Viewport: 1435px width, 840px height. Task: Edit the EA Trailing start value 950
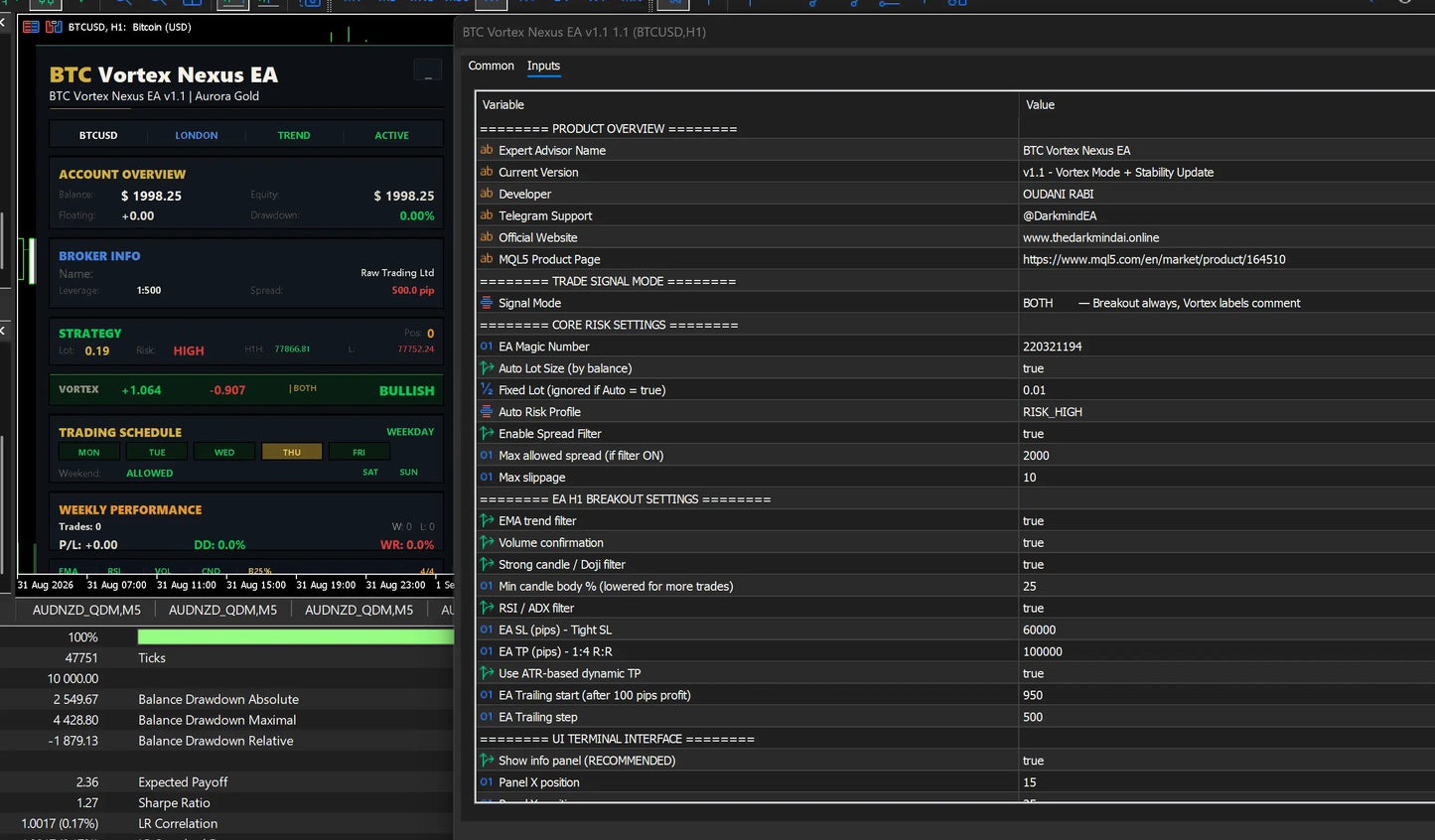(1226, 695)
